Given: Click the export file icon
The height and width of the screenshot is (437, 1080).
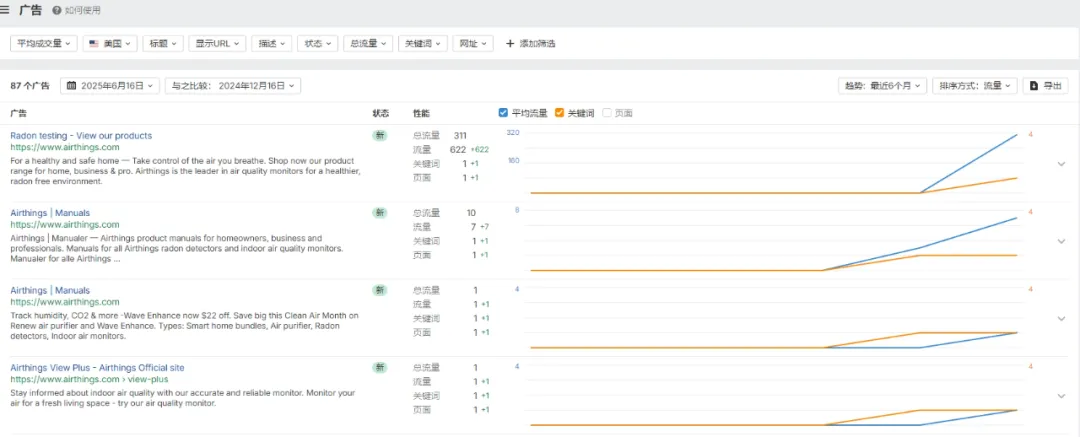Looking at the screenshot, I should point(1034,86).
